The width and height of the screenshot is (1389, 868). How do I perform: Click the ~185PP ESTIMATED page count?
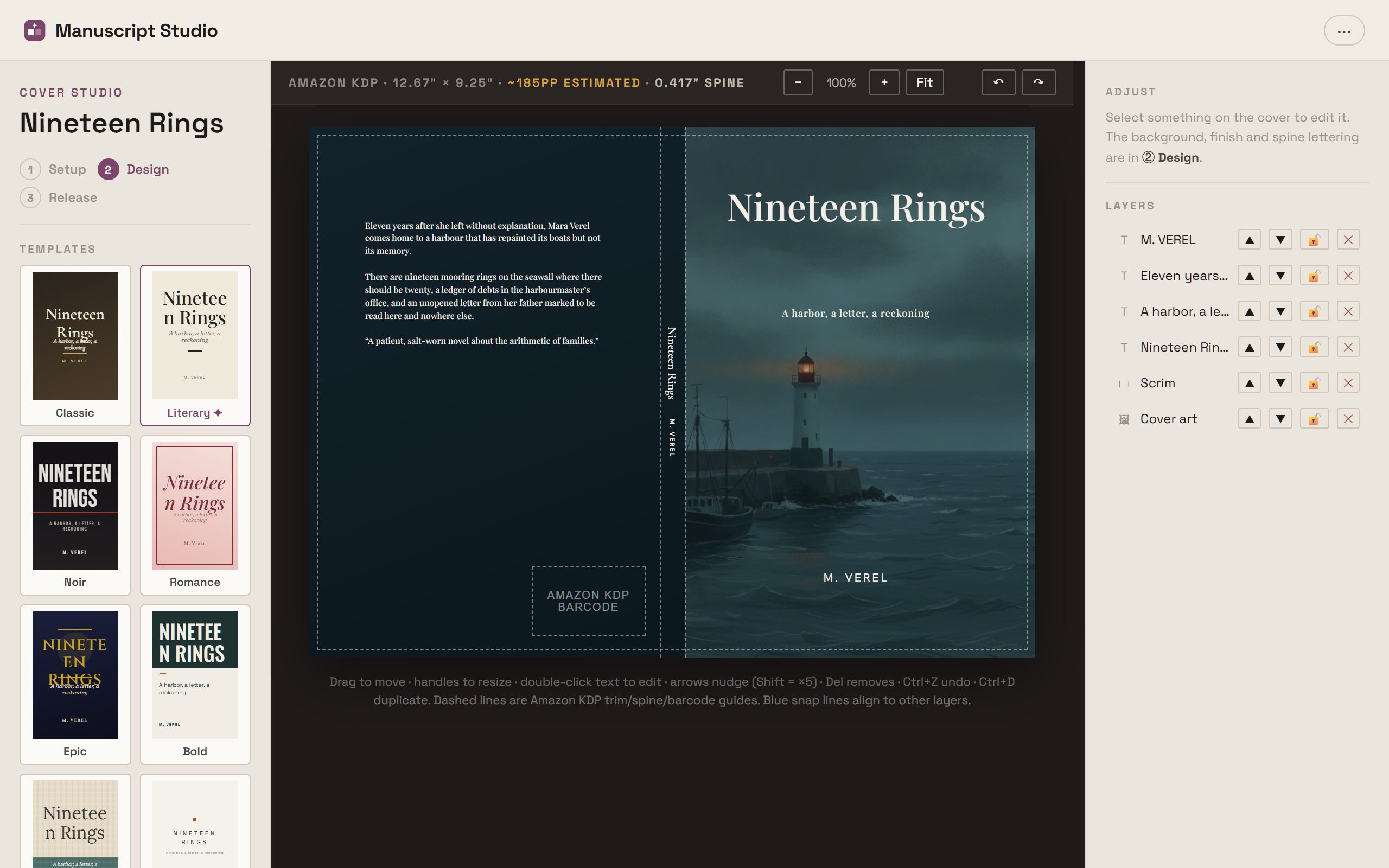coord(574,82)
